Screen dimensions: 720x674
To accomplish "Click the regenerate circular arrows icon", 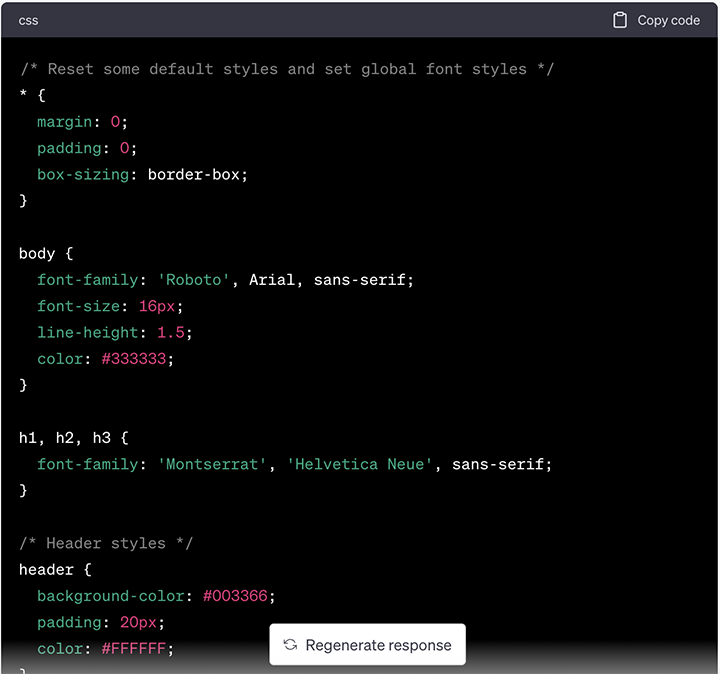I will click(x=290, y=645).
